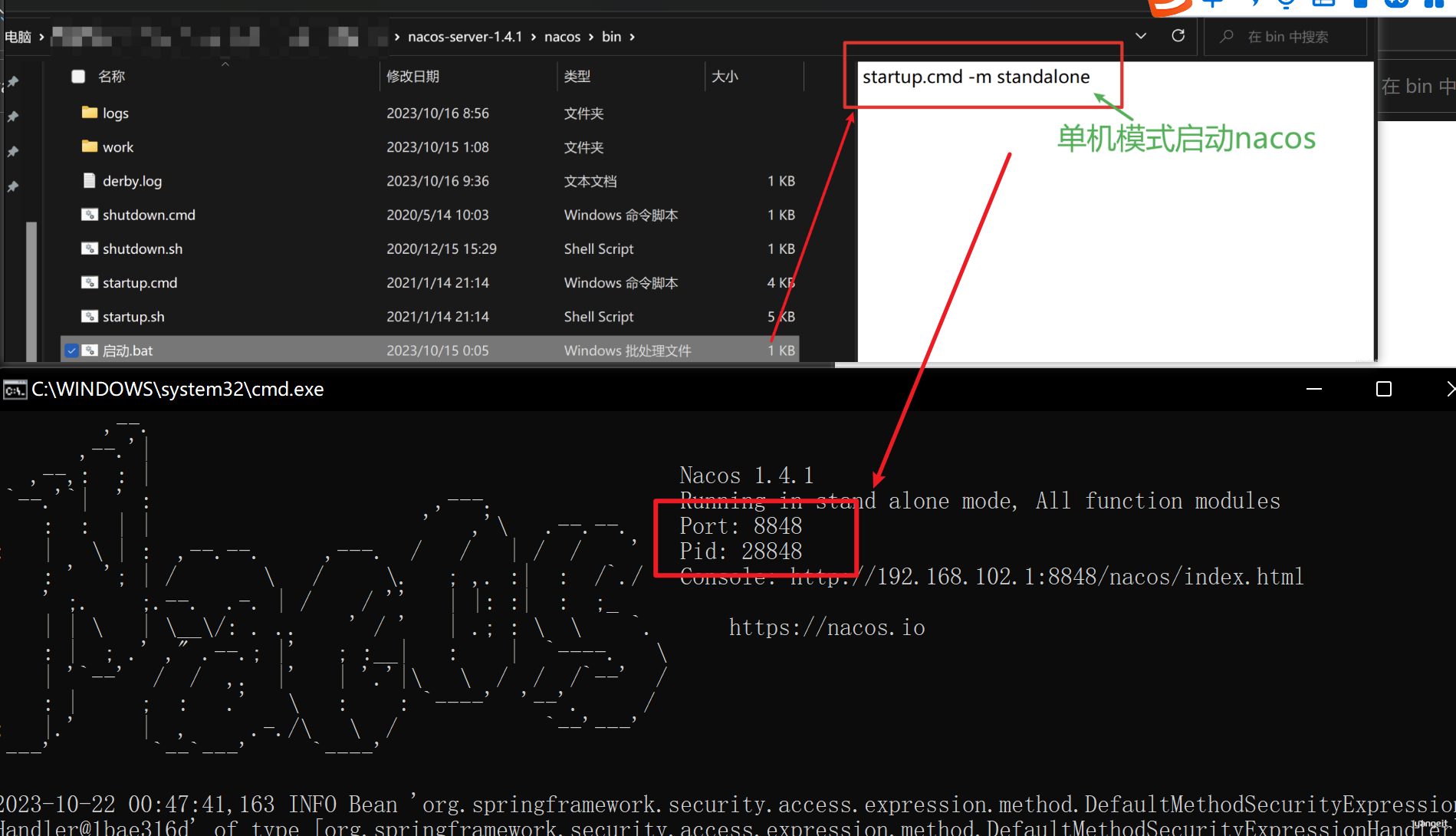
Task: Select the shutdown.cmd file icon
Action: click(x=90, y=215)
